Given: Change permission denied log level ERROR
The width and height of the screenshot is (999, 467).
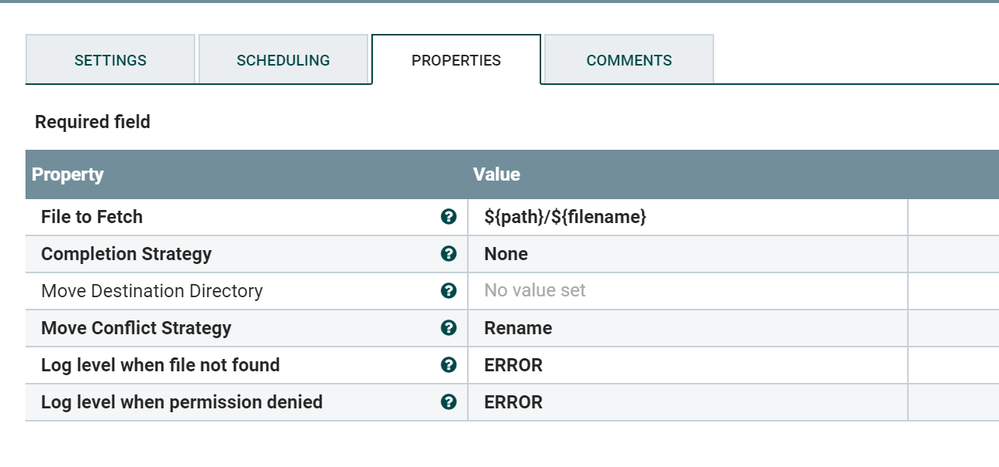Looking at the screenshot, I should point(513,402).
